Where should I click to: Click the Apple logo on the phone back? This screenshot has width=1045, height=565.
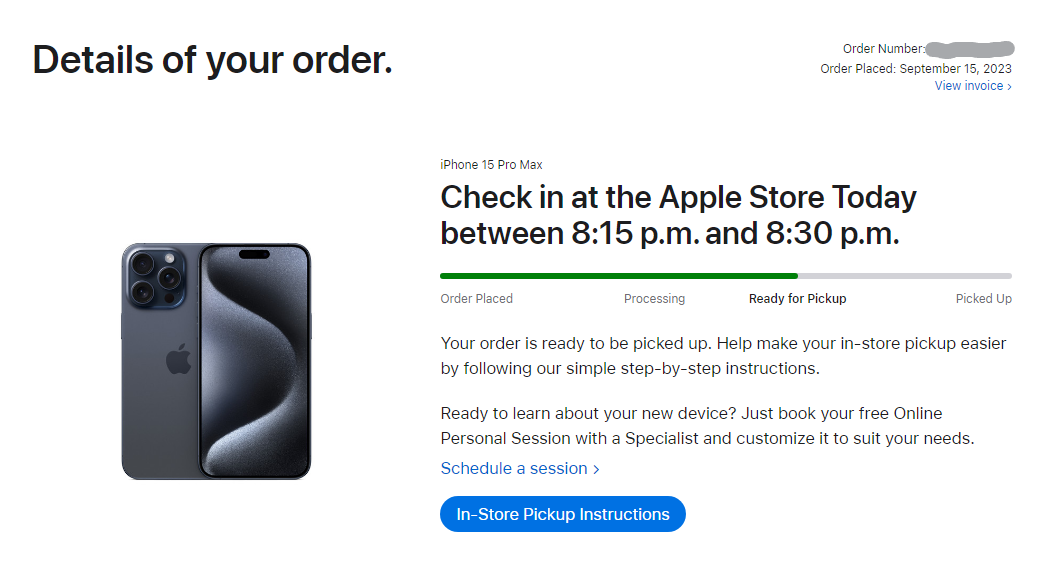178,360
